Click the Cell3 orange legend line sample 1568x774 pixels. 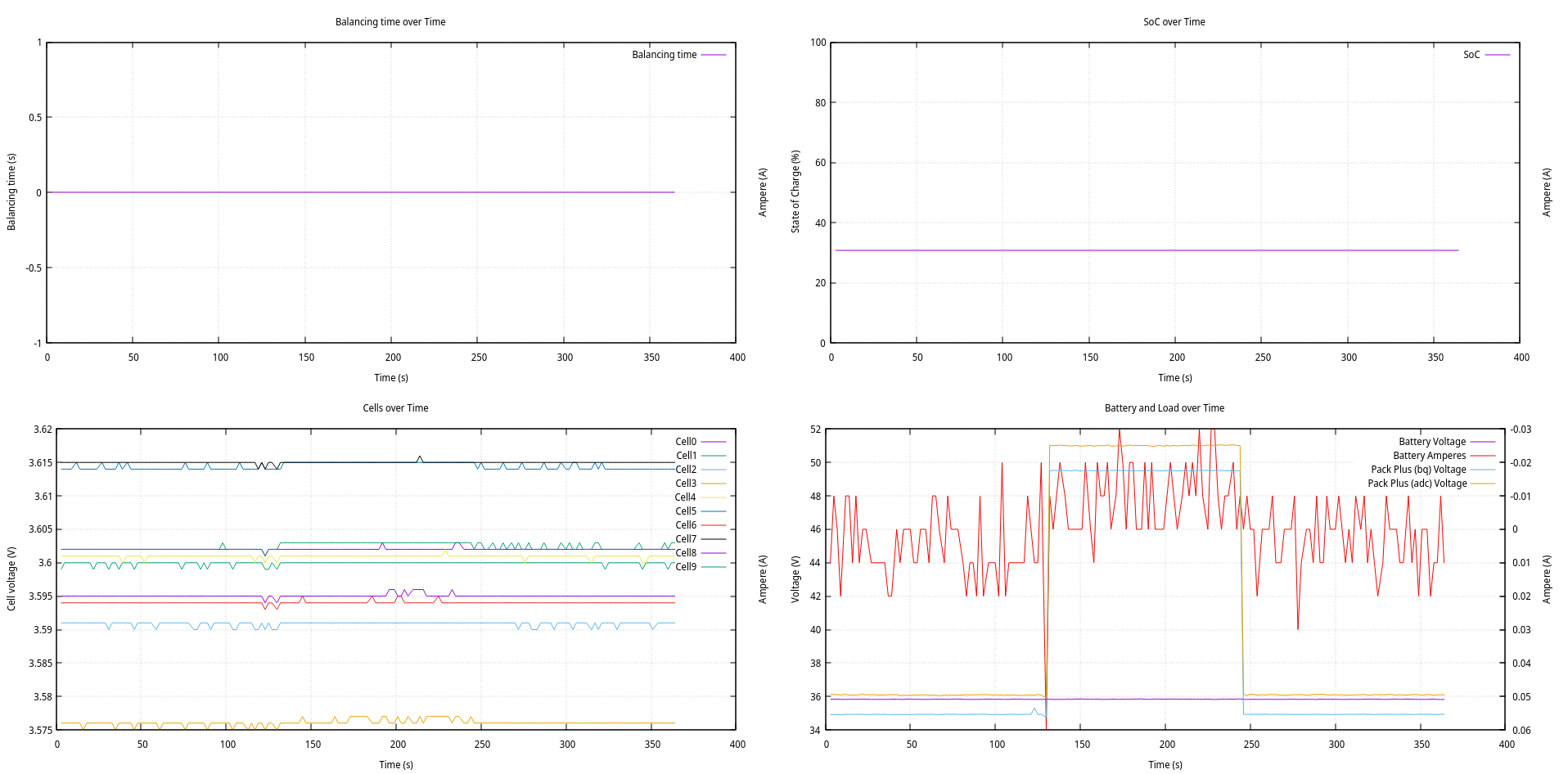click(714, 484)
